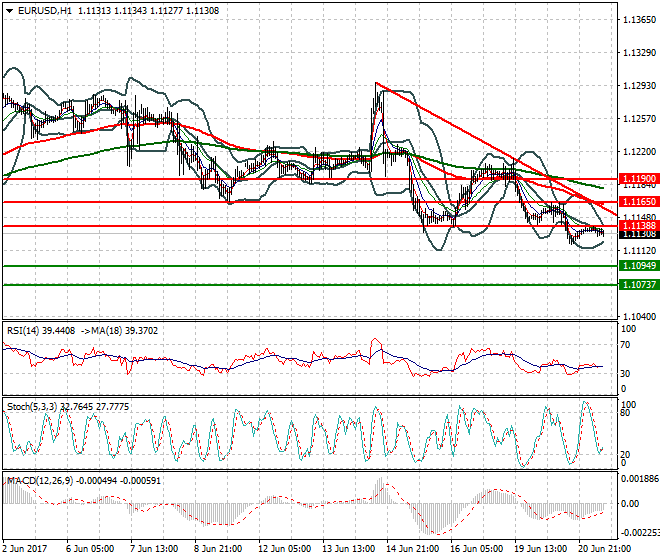Click the MACD scale value 0.001886

tap(640, 479)
